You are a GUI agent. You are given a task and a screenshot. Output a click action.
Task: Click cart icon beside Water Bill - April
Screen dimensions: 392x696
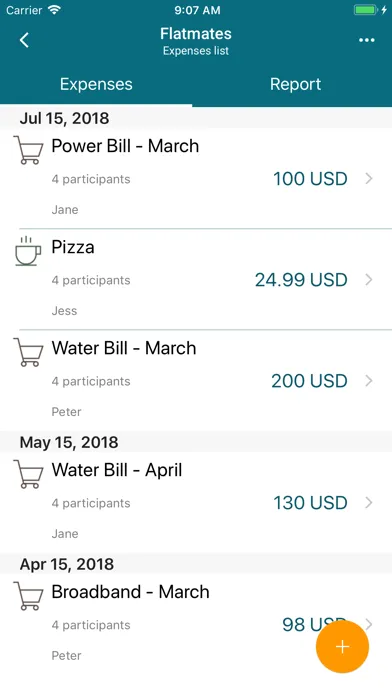[28, 475]
